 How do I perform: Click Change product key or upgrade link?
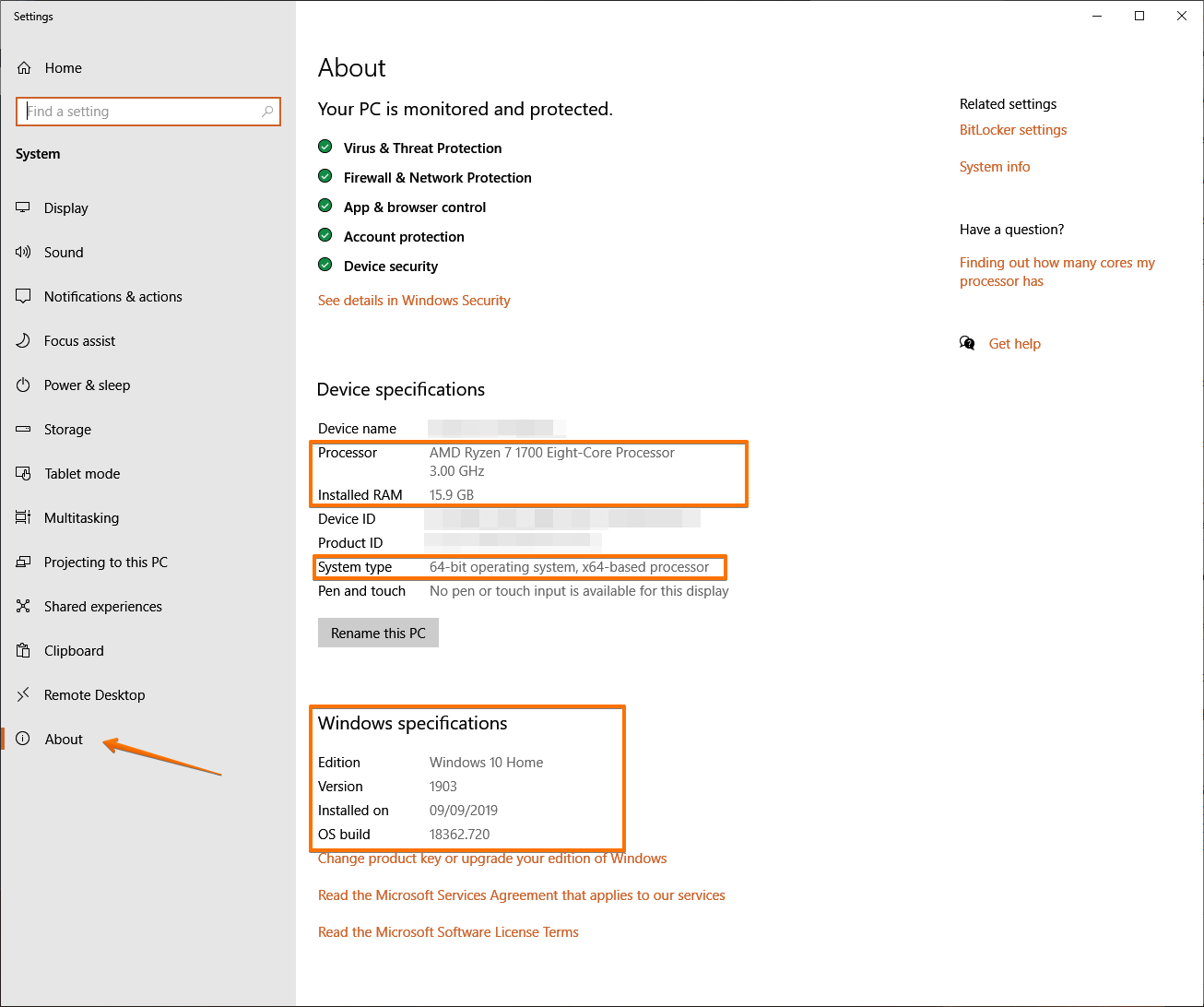pos(492,859)
